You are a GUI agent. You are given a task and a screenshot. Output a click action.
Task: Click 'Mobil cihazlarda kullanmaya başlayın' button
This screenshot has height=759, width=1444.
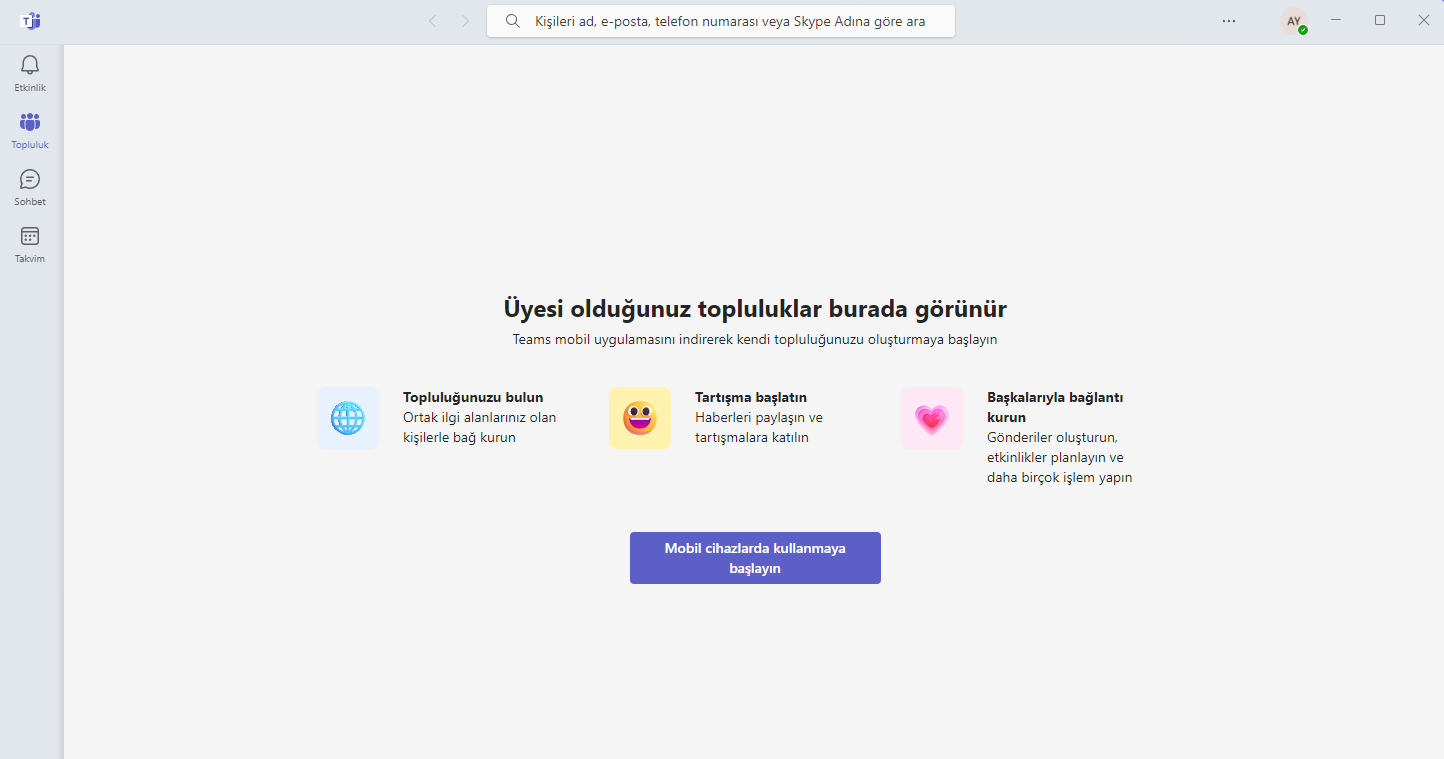click(755, 557)
